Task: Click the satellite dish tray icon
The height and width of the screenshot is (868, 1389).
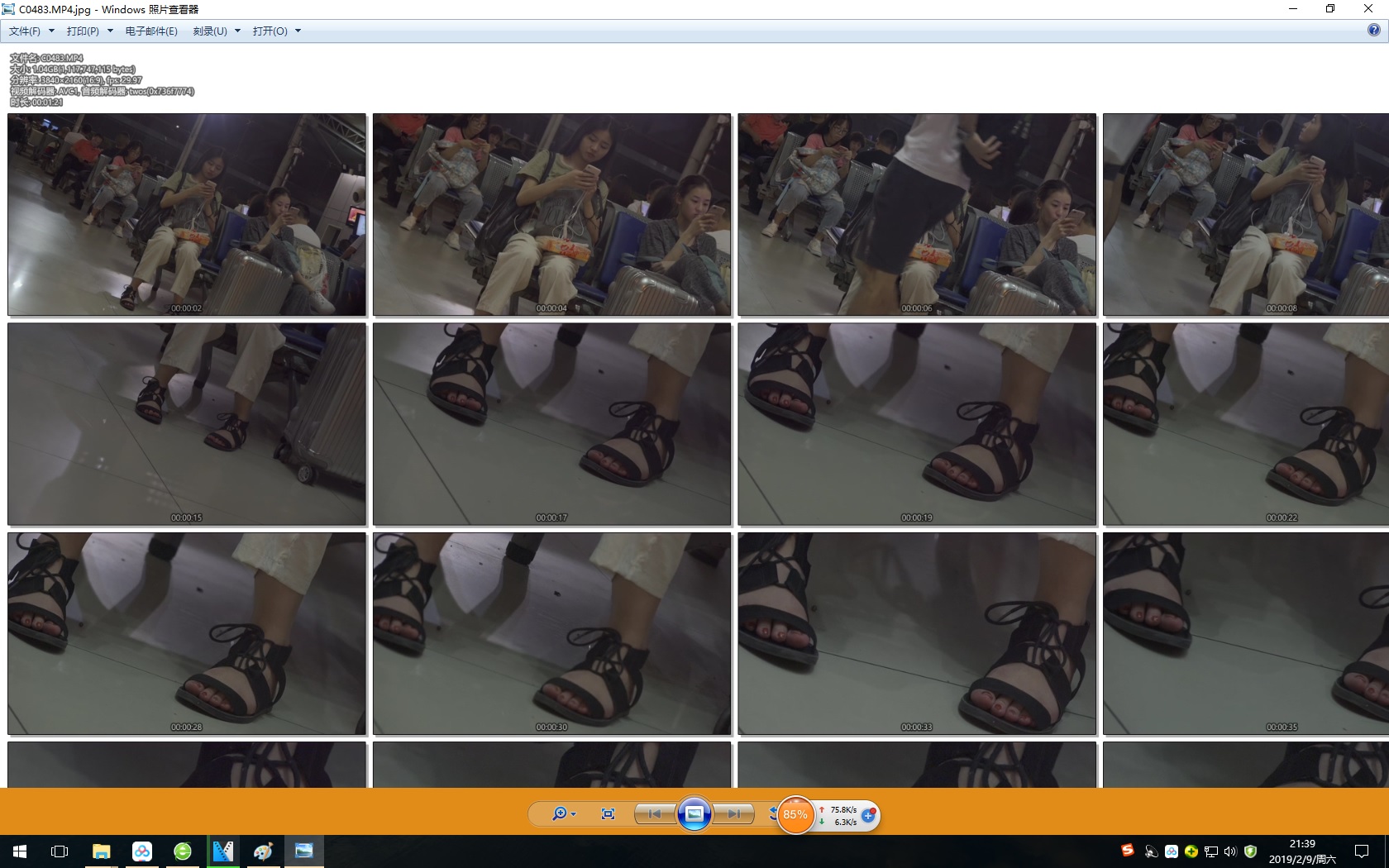Action: (1151, 851)
